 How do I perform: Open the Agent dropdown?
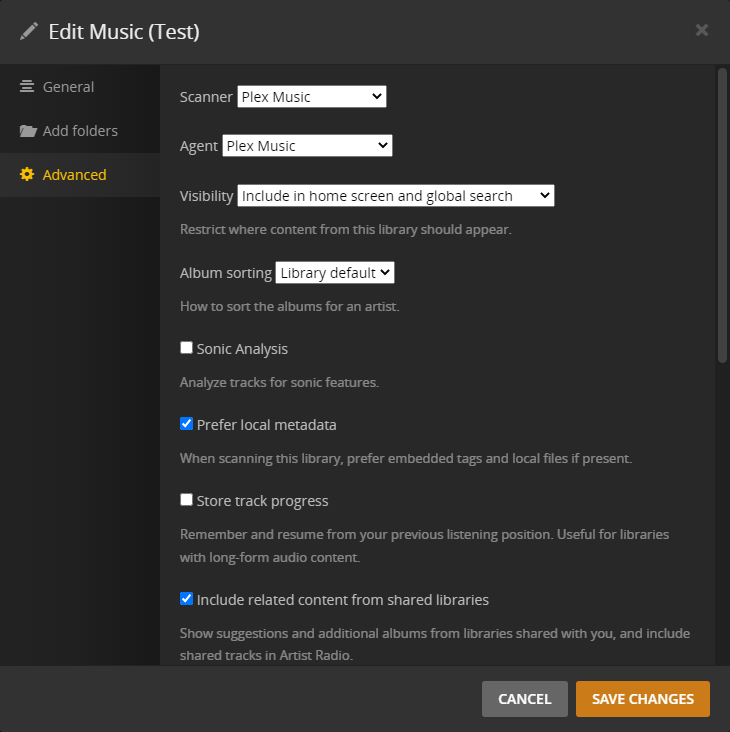[x=307, y=146]
